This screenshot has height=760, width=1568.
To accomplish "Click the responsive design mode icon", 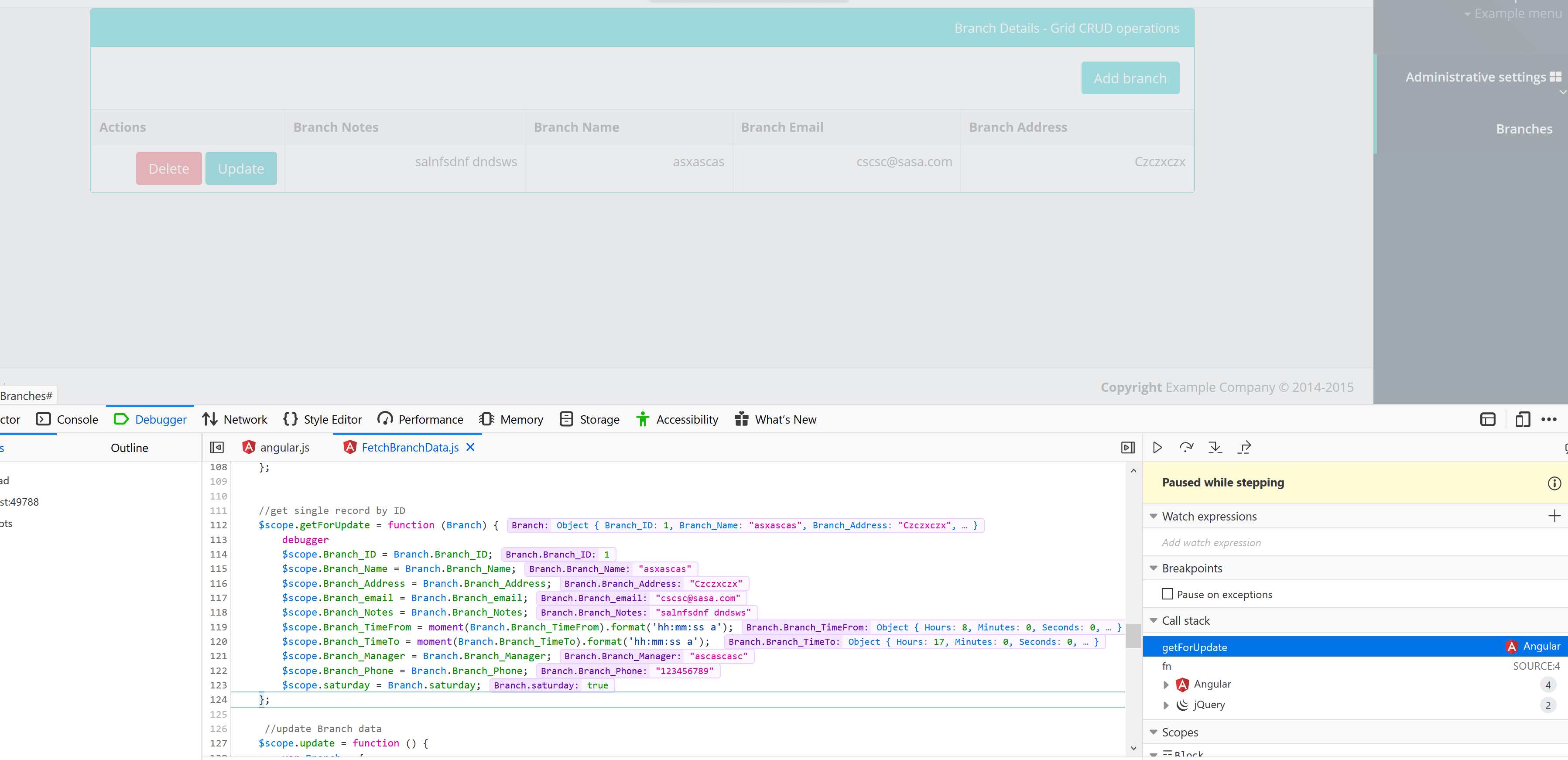I will (x=1522, y=419).
